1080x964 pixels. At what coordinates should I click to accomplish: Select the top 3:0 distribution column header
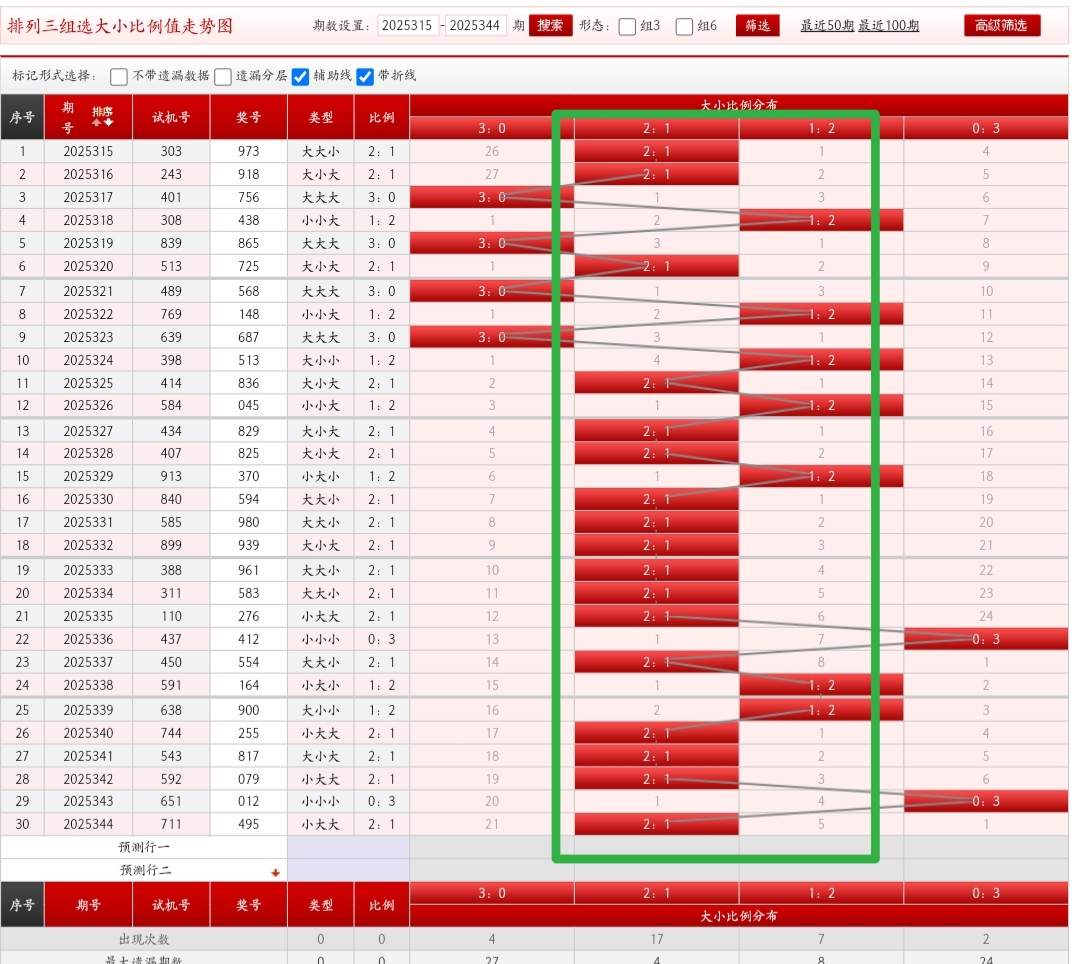(x=492, y=128)
